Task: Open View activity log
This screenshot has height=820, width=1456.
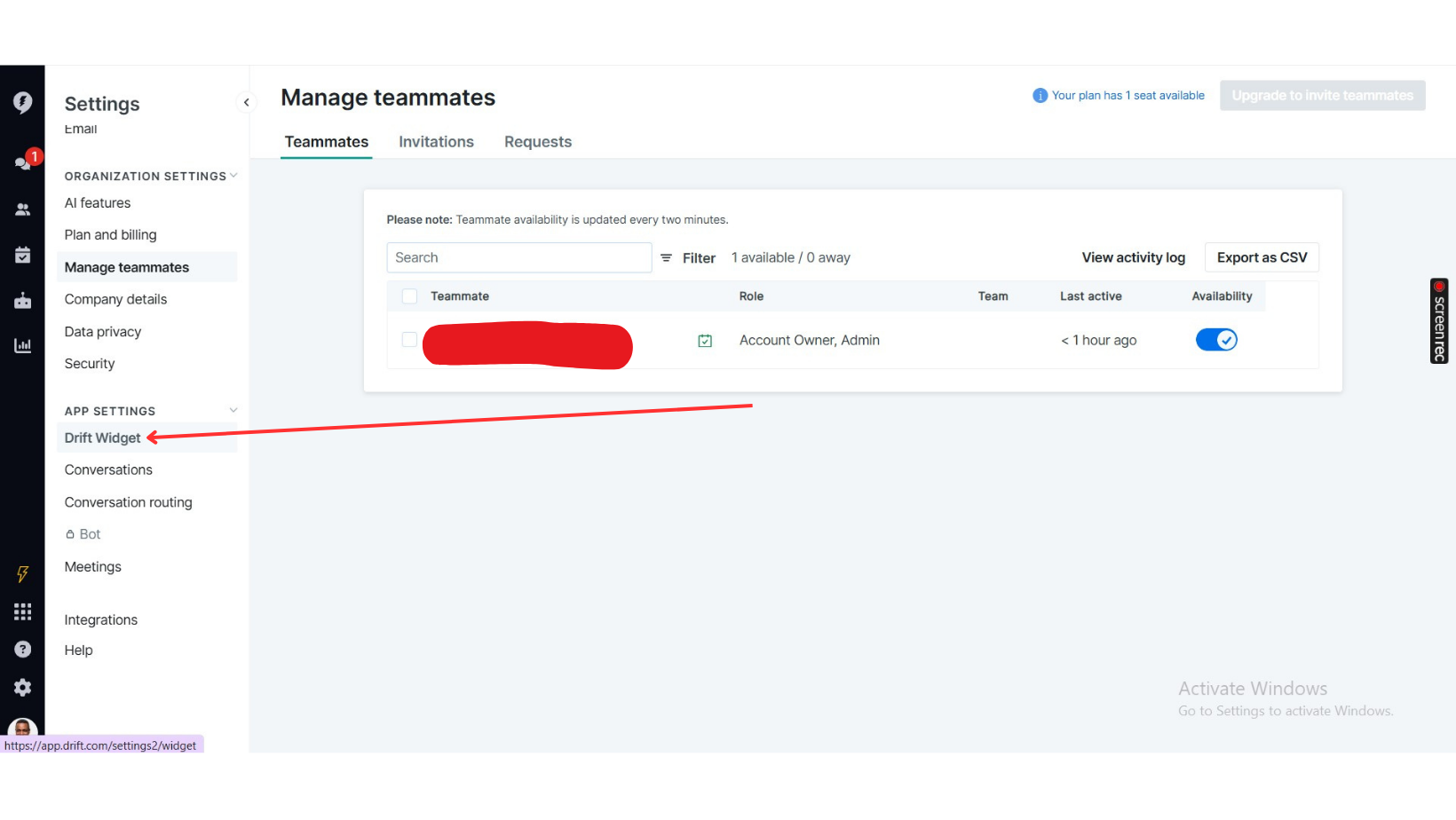Action: click(x=1134, y=257)
